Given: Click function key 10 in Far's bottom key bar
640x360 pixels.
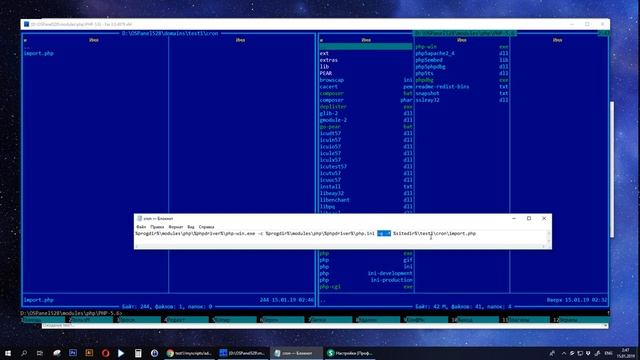Looking at the screenshot, I should (x=473, y=320).
